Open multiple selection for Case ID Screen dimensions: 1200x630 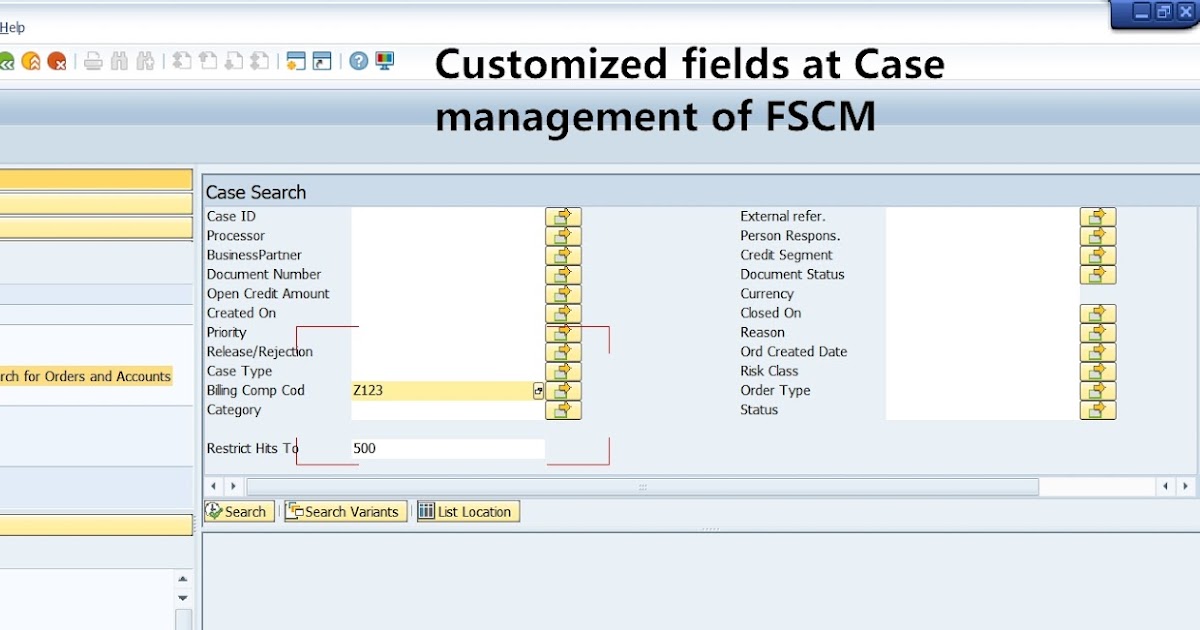coord(563,216)
